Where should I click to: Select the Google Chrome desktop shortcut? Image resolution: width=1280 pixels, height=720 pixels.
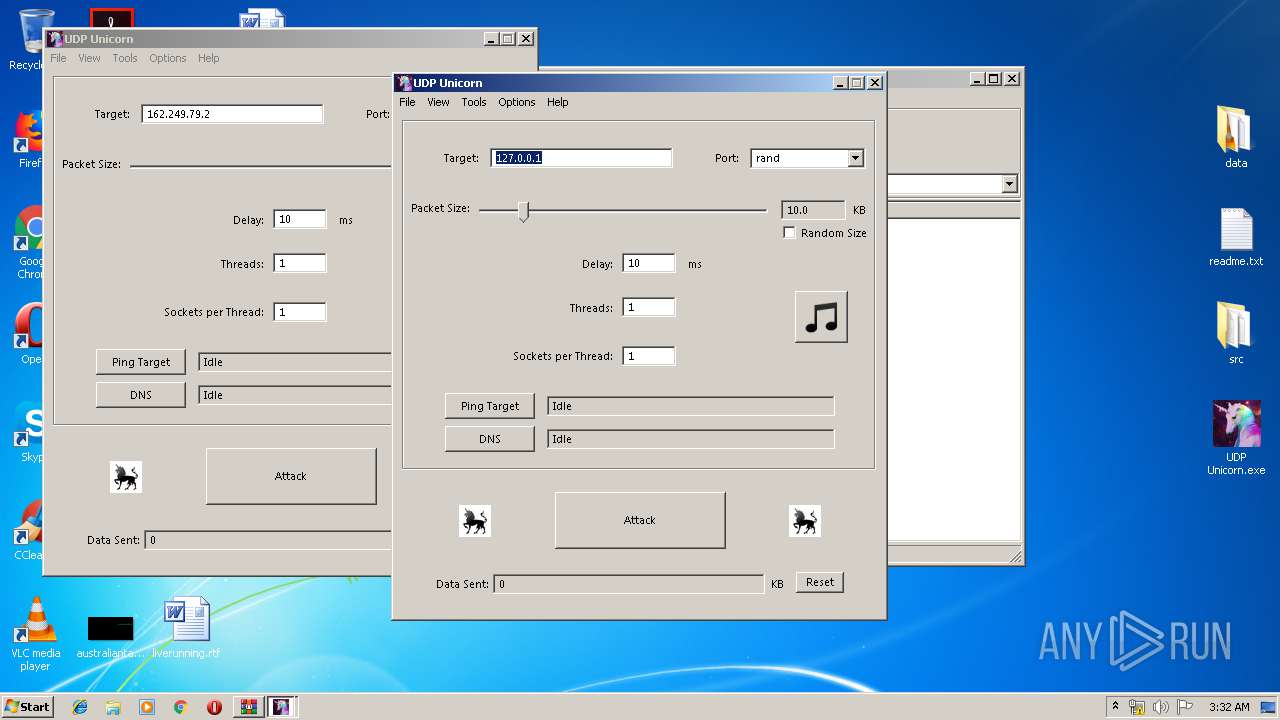[x=30, y=243]
